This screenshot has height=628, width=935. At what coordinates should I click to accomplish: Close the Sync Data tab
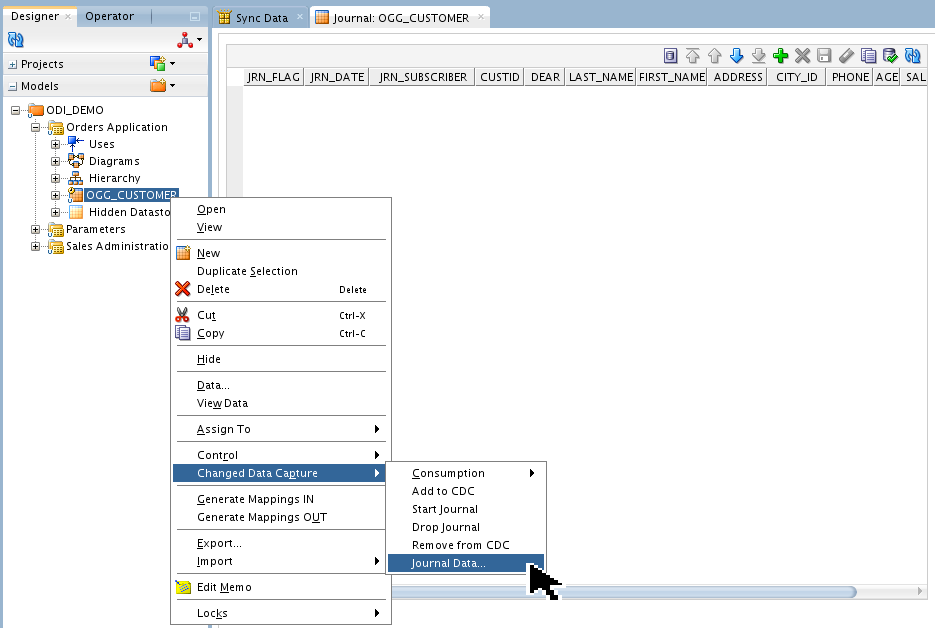[300, 17]
